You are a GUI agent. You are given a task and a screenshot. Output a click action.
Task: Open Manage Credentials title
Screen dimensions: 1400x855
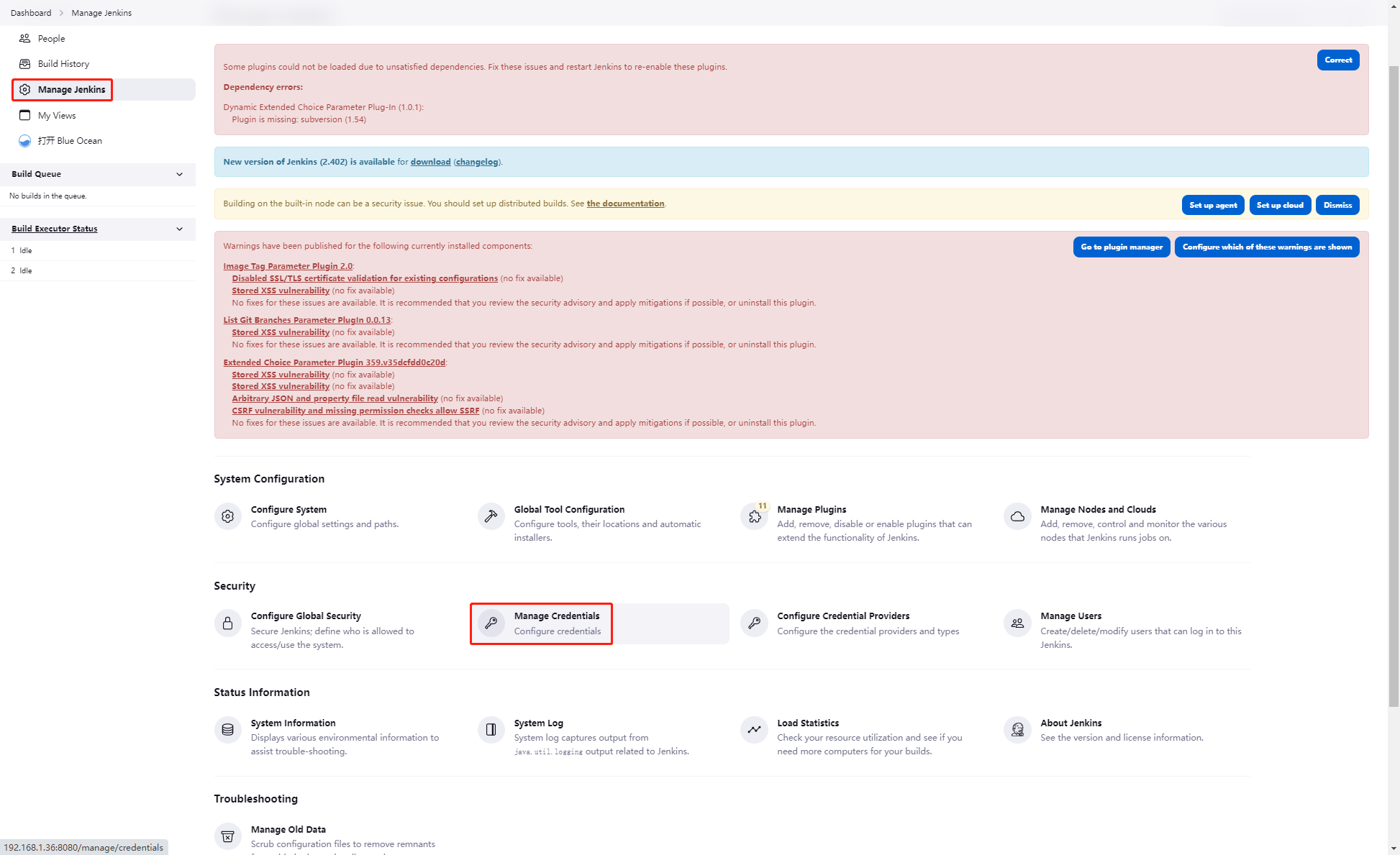pyautogui.click(x=557, y=616)
